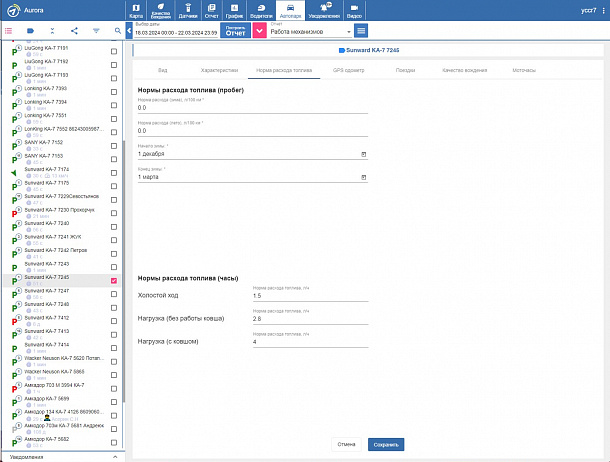Open the Работа механизмов report dropdown
The height and width of the screenshot is (462, 610).
(310, 32)
